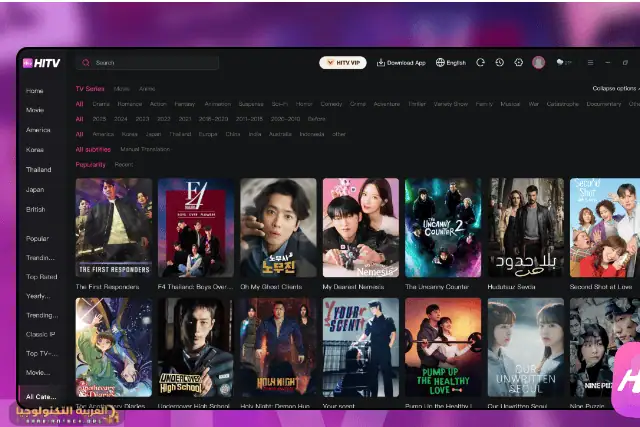Click the settings gear icon in the top bar
Viewport: 640px width, 427px height.
pyautogui.click(x=518, y=62)
